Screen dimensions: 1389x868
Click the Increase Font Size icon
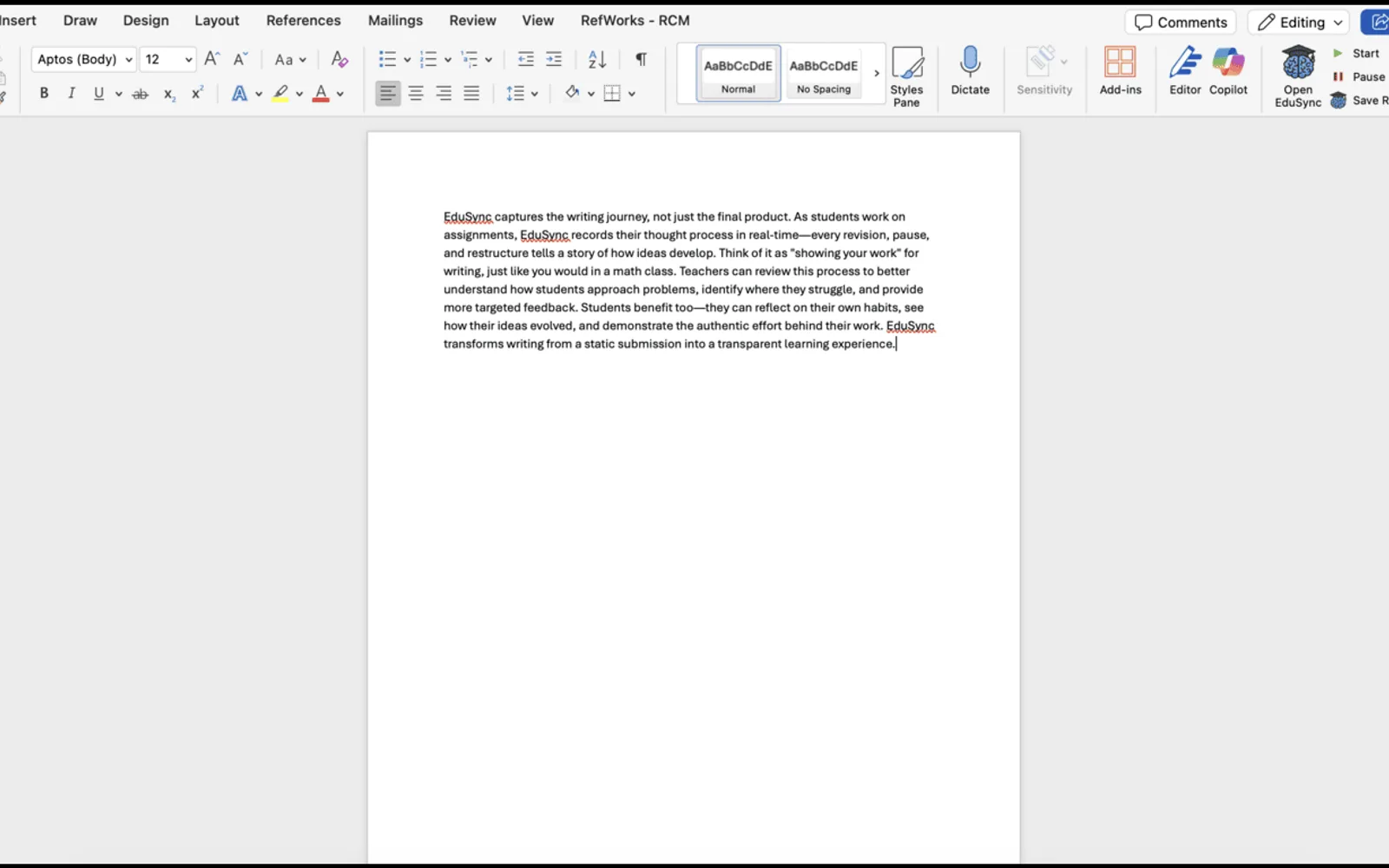(212, 59)
